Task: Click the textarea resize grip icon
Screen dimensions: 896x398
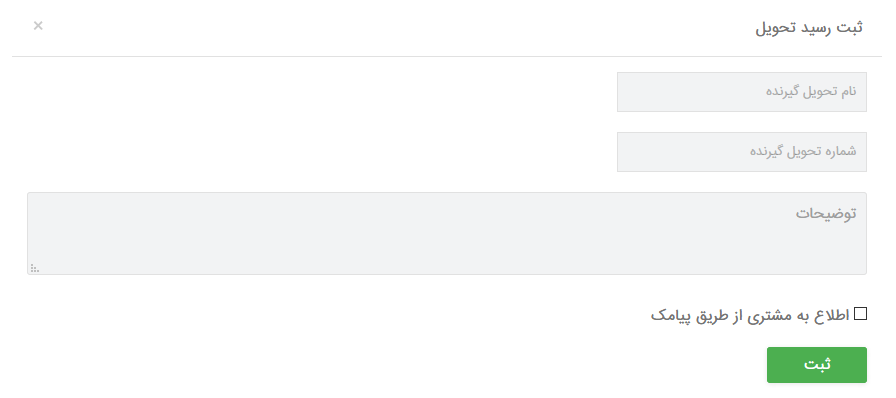Action: pyautogui.click(x=35, y=268)
